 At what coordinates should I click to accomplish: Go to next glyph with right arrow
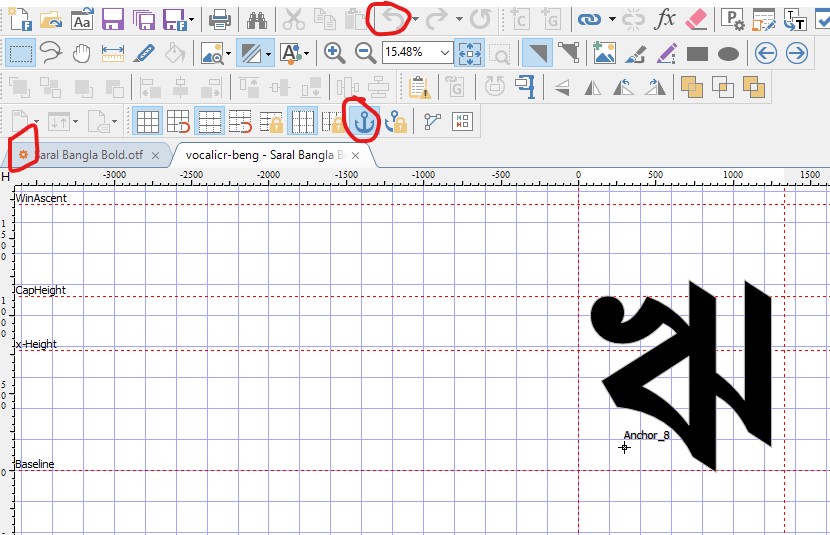(797, 53)
